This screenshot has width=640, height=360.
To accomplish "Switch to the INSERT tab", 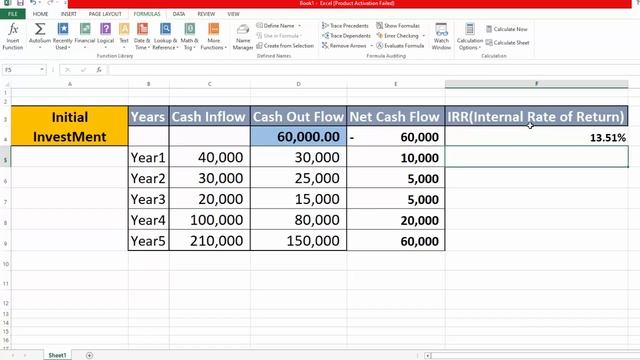I will pyautogui.click(x=69, y=14).
